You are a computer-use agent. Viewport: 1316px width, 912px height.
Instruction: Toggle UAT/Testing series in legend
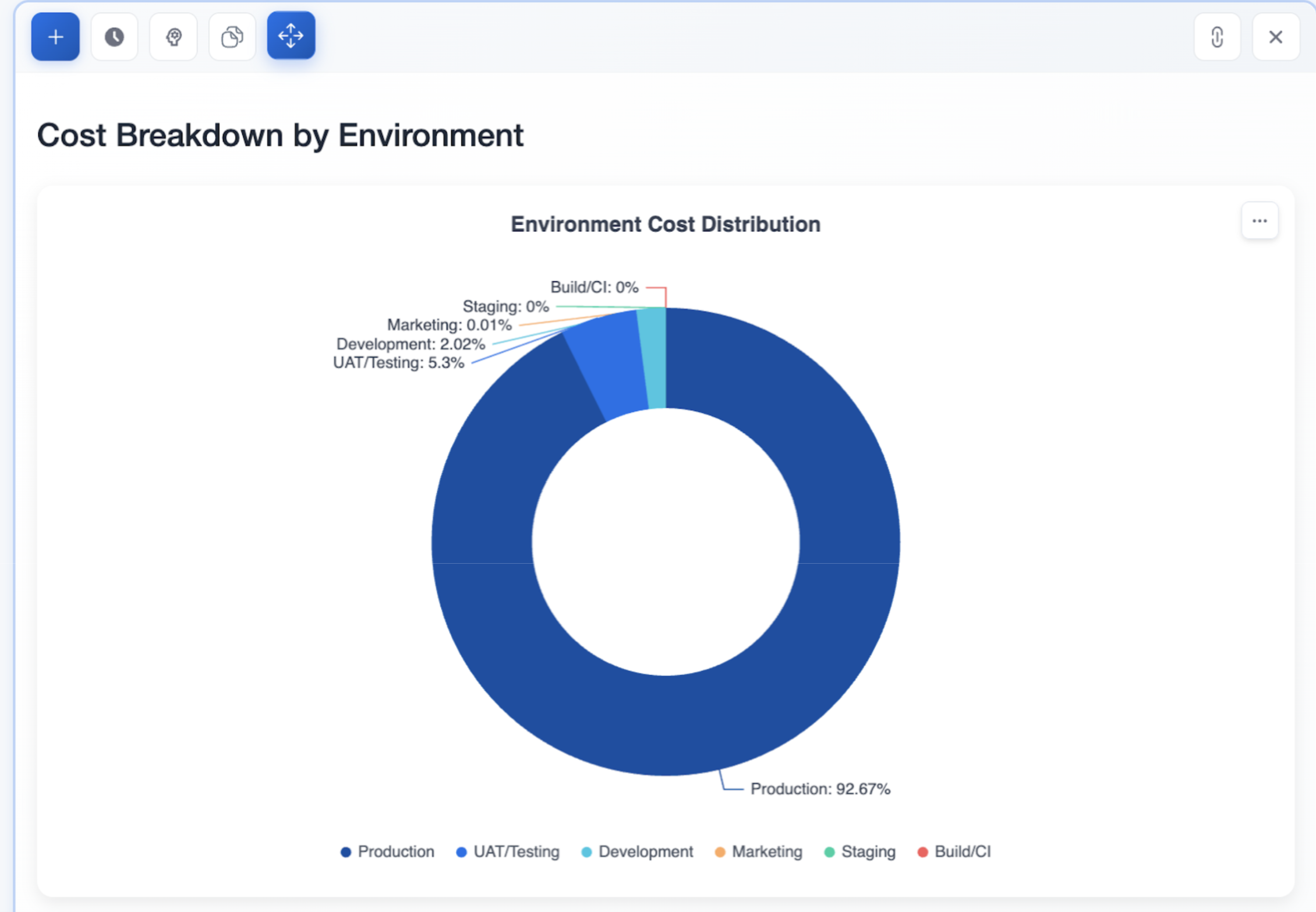508,851
